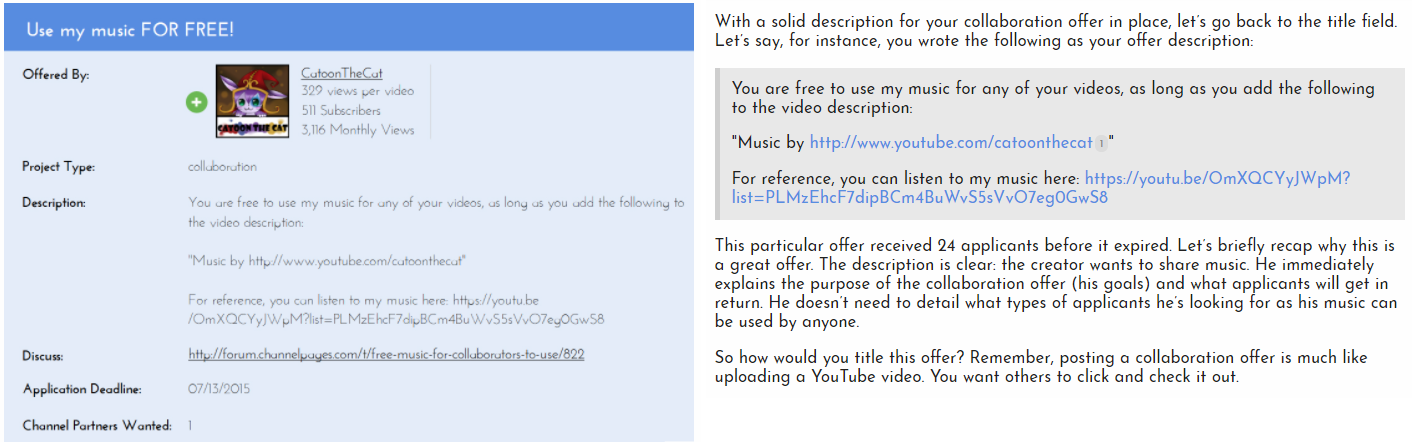Open the forum.channelpages.com discussion link
Screen dimensions: 1412x447
click(x=386, y=354)
